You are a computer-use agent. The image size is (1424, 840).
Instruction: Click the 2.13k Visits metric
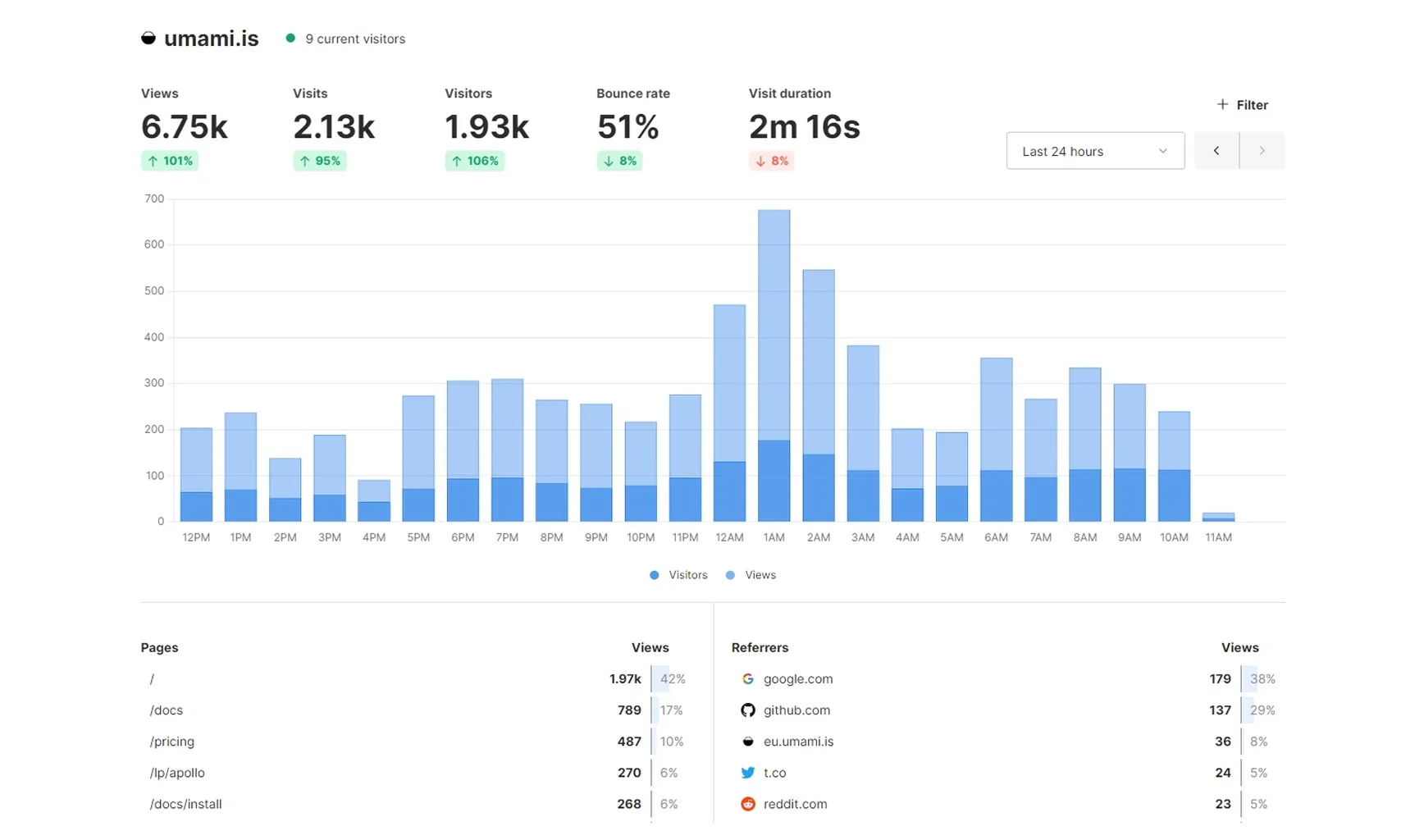(x=334, y=127)
